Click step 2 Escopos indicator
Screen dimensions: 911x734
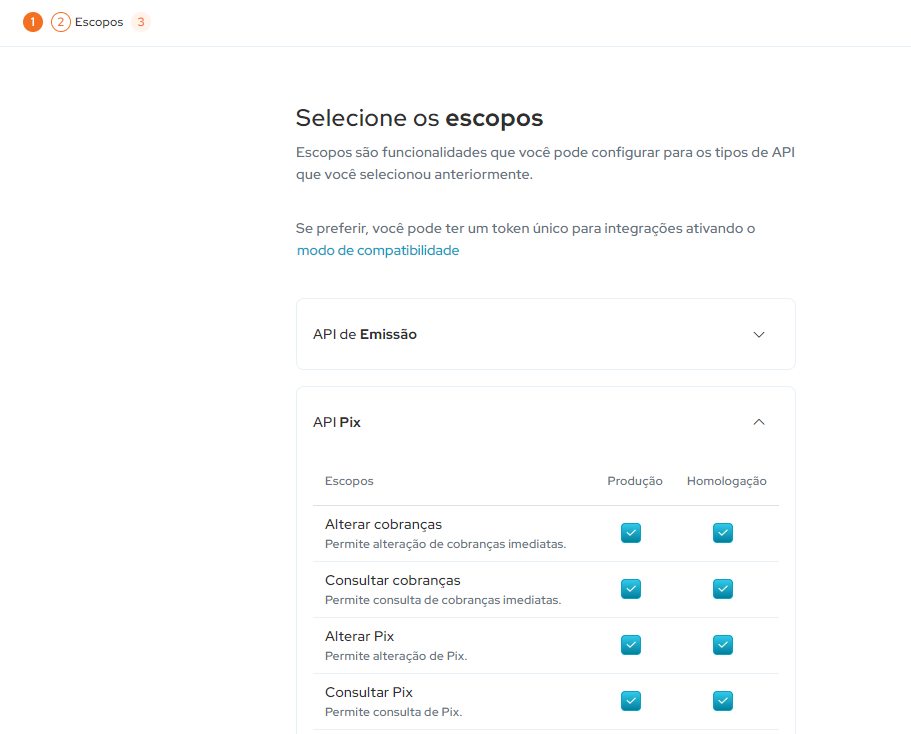(61, 22)
